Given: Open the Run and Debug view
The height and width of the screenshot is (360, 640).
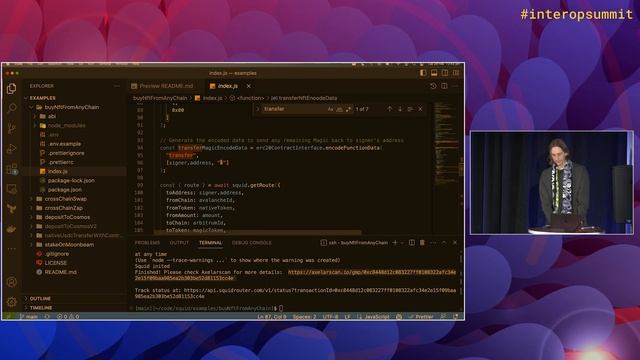Looking at the screenshot, I should pos(11,148).
